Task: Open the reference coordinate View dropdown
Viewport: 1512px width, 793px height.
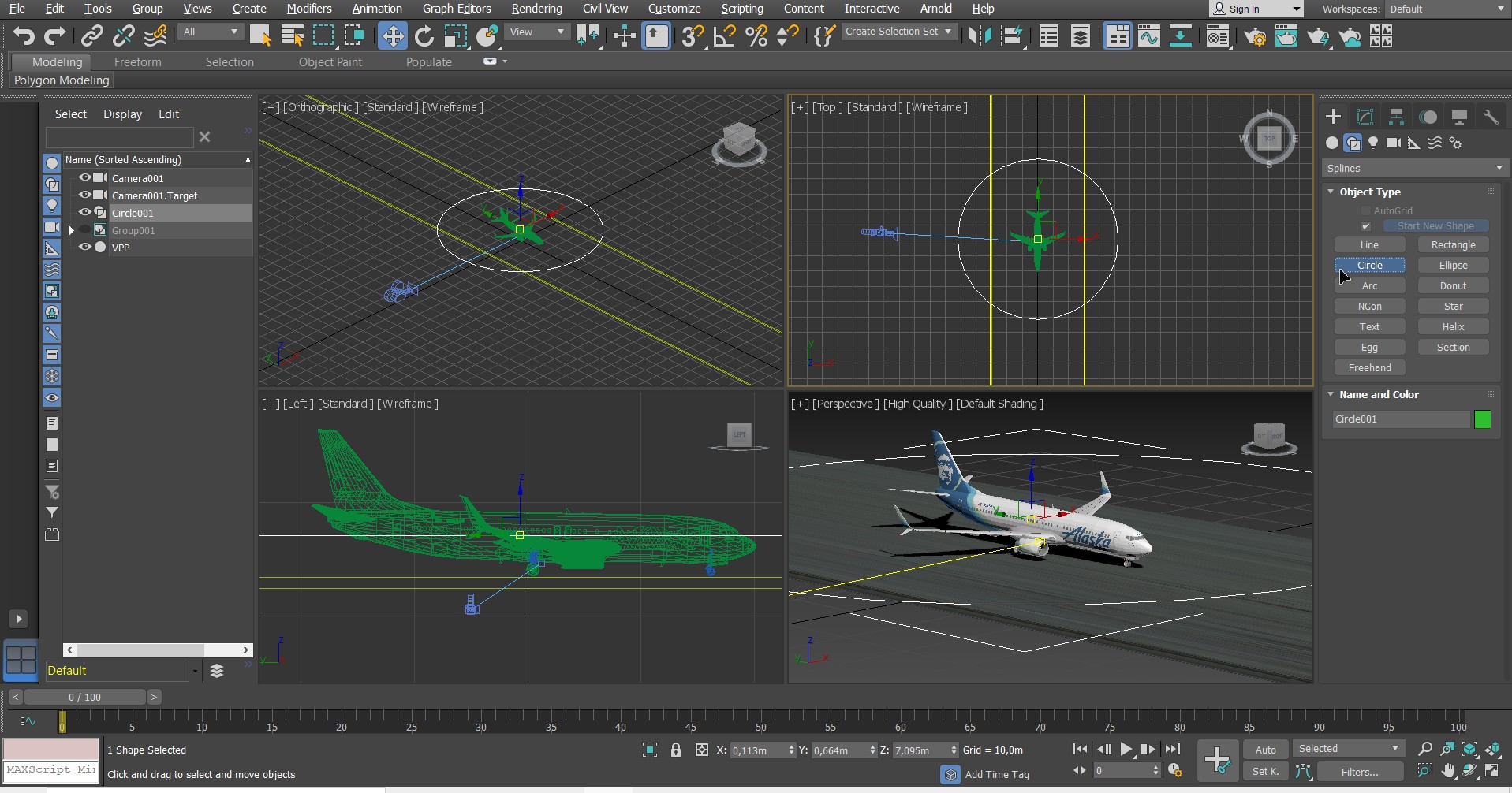Action: pos(536,32)
